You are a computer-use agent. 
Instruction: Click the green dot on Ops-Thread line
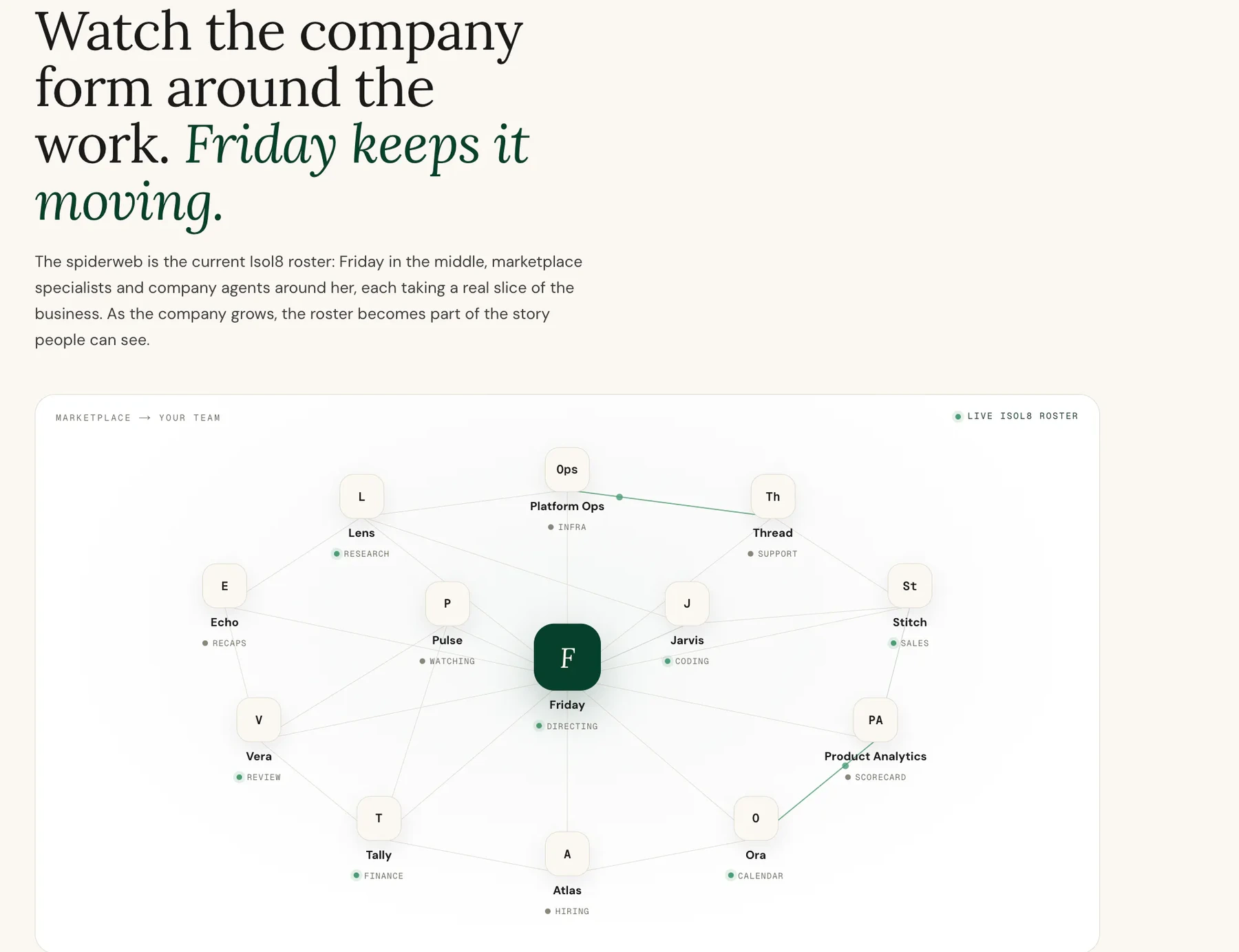pyautogui.click(x=619, y=497)
